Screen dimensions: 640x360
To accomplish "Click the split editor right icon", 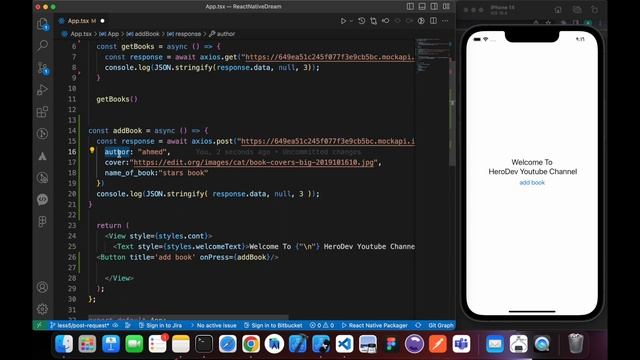I will coord(433,21).
